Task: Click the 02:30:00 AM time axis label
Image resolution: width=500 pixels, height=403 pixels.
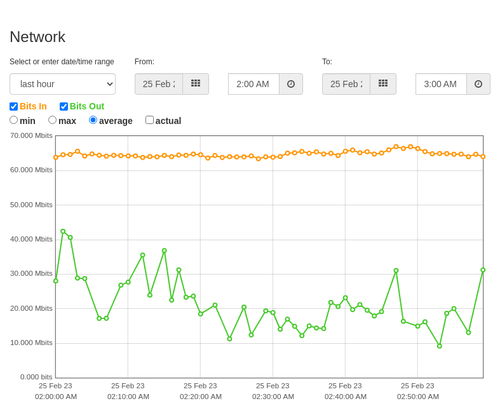Action: click(x=273, y=397)
